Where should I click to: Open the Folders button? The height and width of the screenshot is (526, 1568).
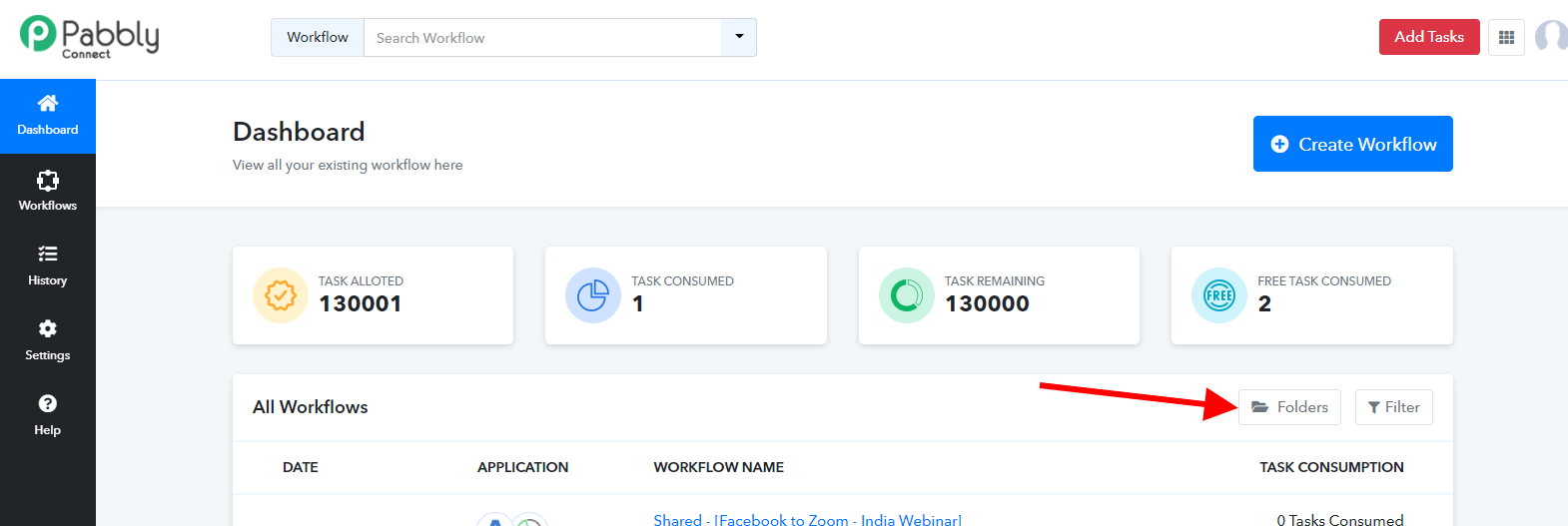coord(1289,407)
